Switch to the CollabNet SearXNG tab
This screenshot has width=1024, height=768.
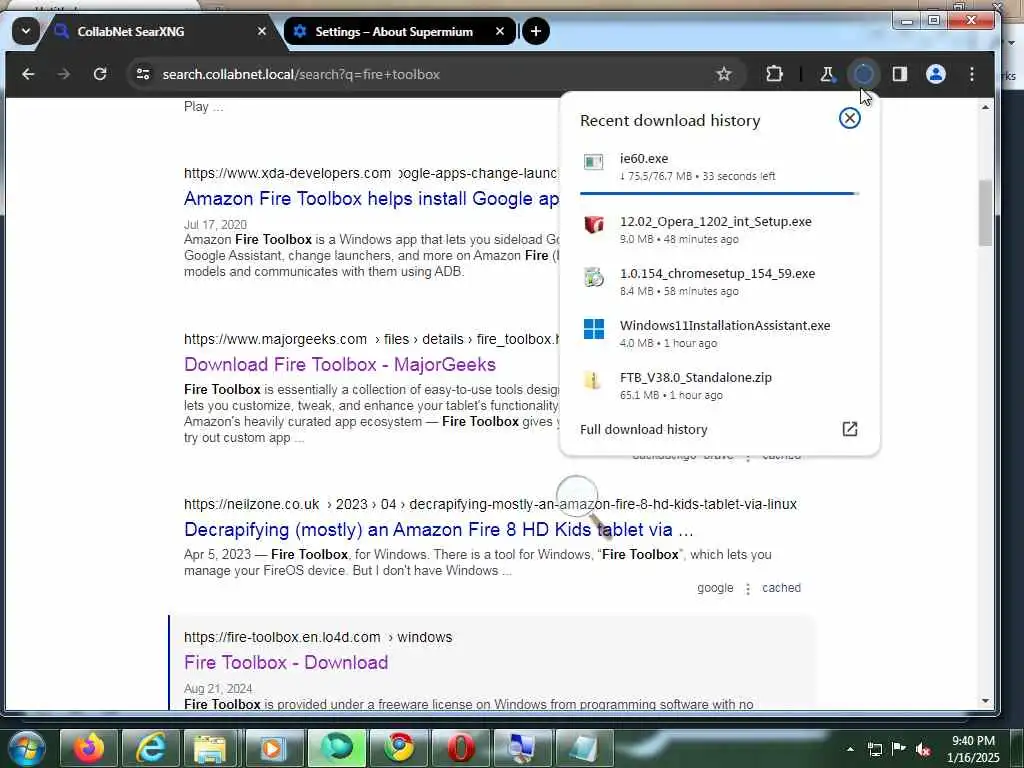155,31
